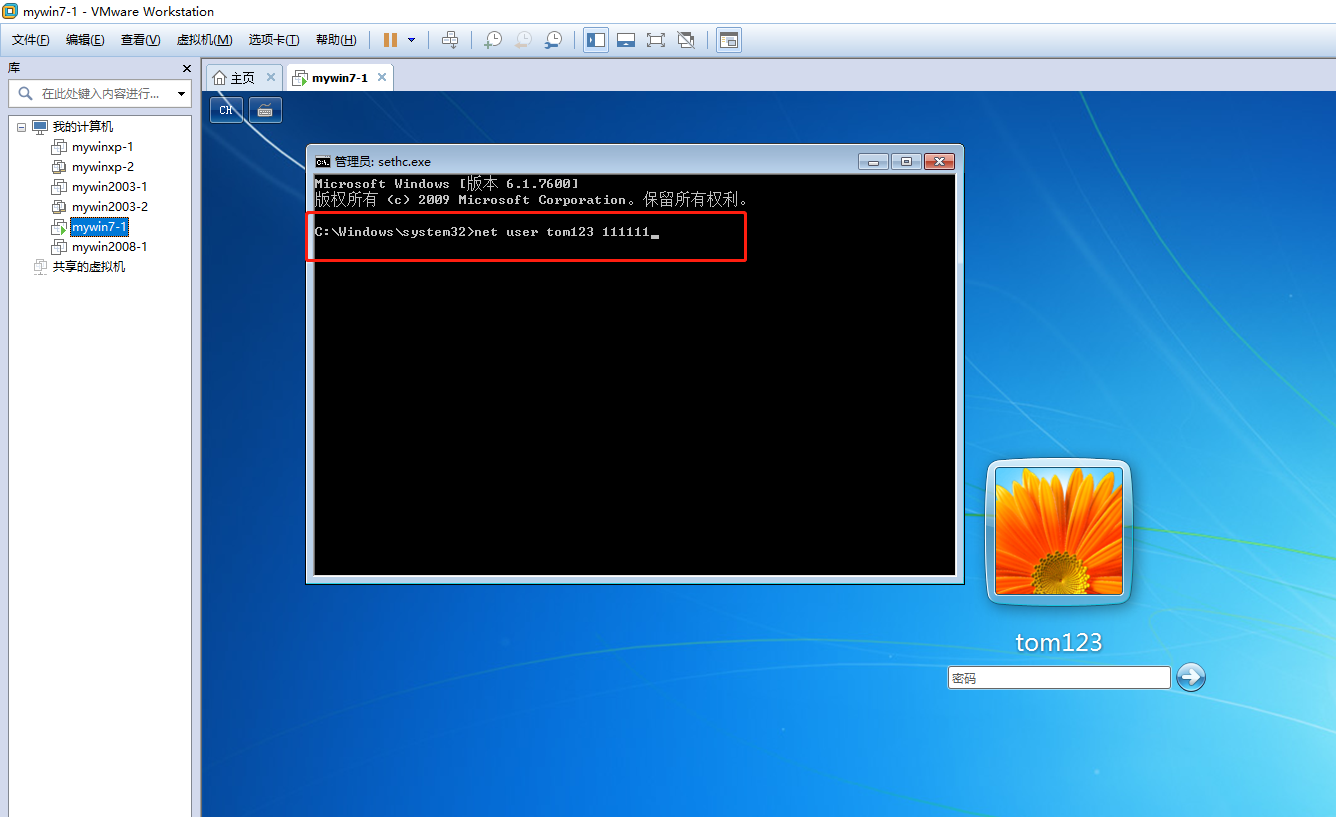Click the tom123 username label

coord(1059,642)
